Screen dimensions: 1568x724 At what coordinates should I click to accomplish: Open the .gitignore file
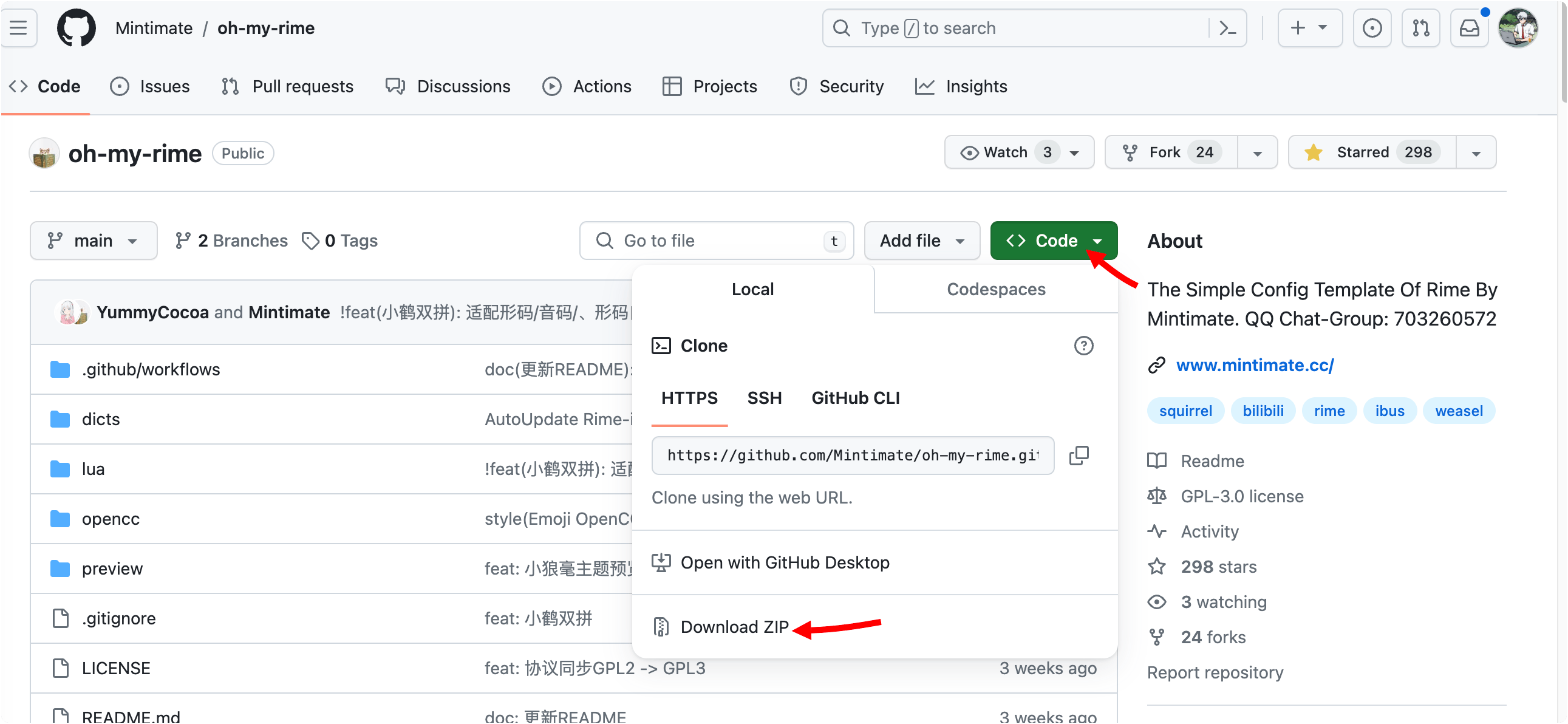[x=118, y=620]
